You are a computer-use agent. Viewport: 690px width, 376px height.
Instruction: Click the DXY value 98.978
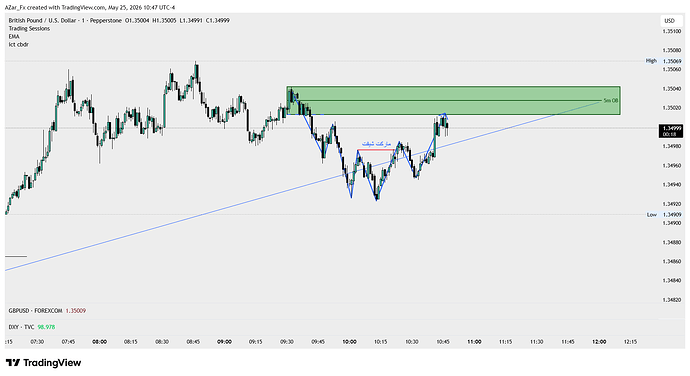46,327
